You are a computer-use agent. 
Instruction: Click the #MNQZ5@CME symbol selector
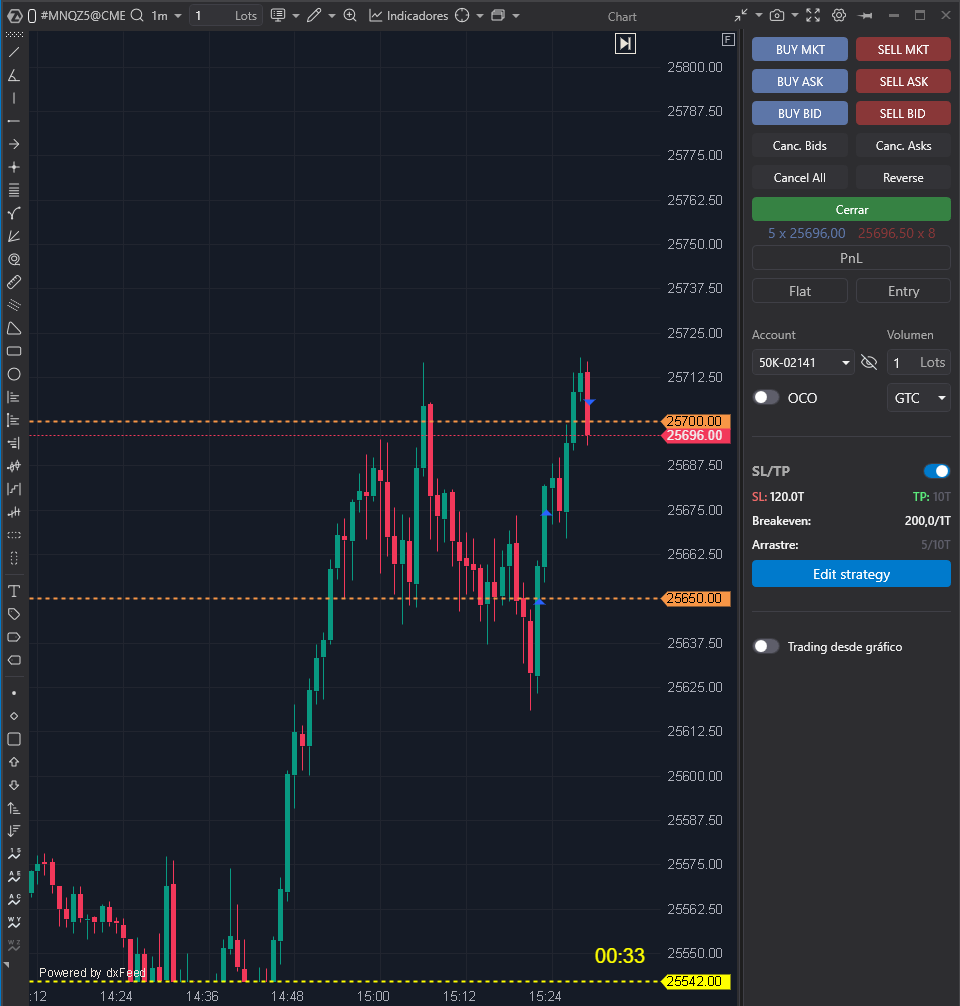(83, 15)
